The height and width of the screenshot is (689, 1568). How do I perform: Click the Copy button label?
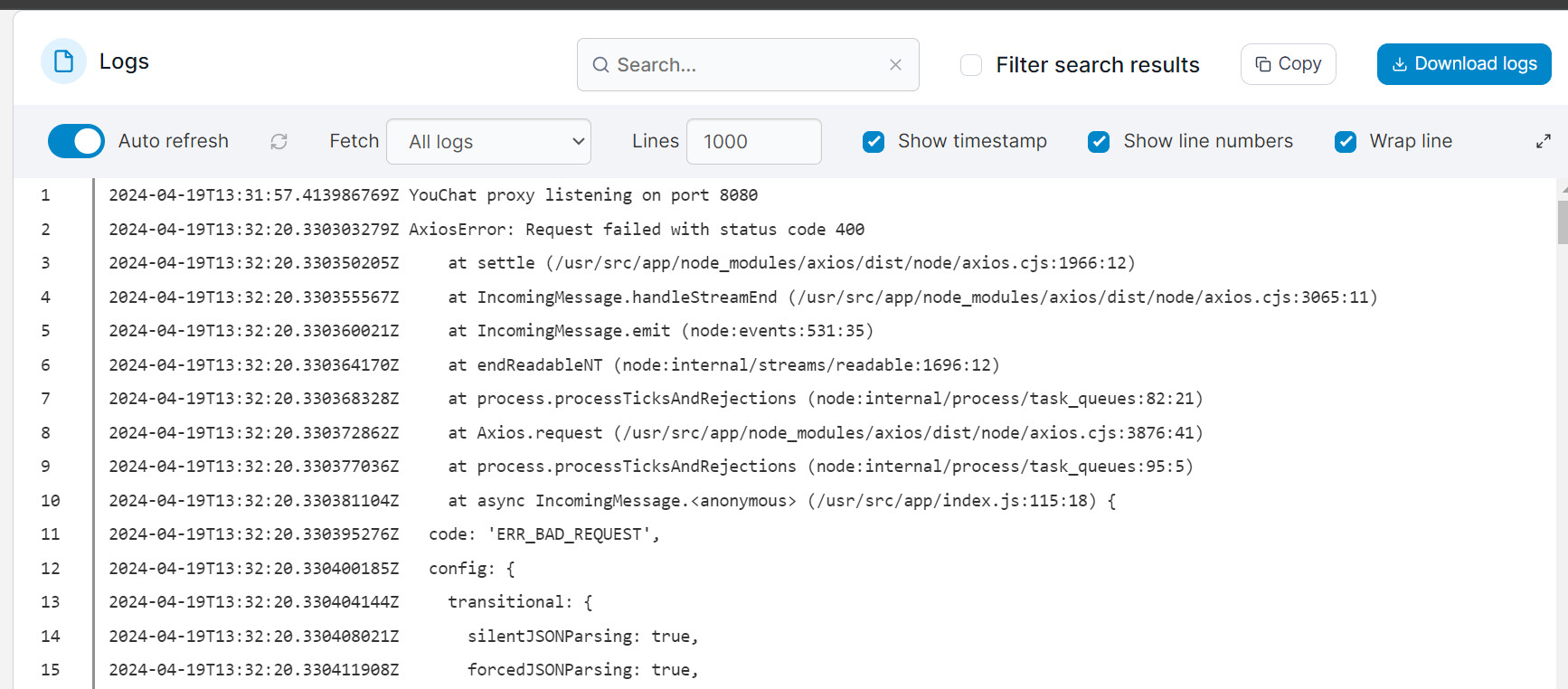coord(1299,64)
